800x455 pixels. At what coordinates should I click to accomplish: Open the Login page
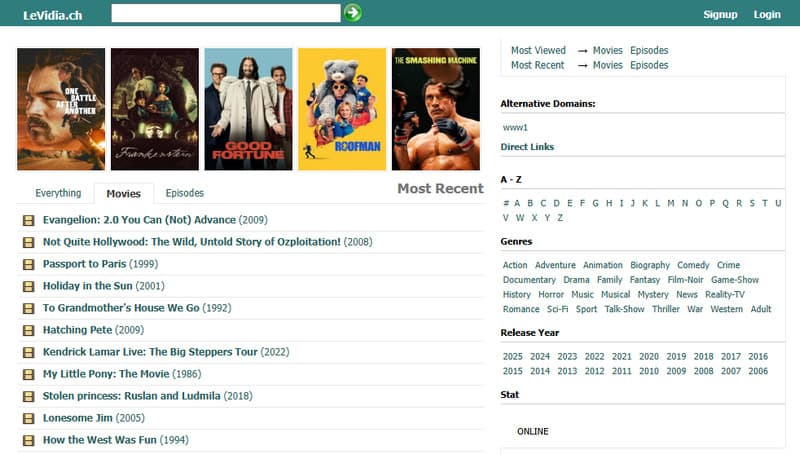click(x=767, y=14)
